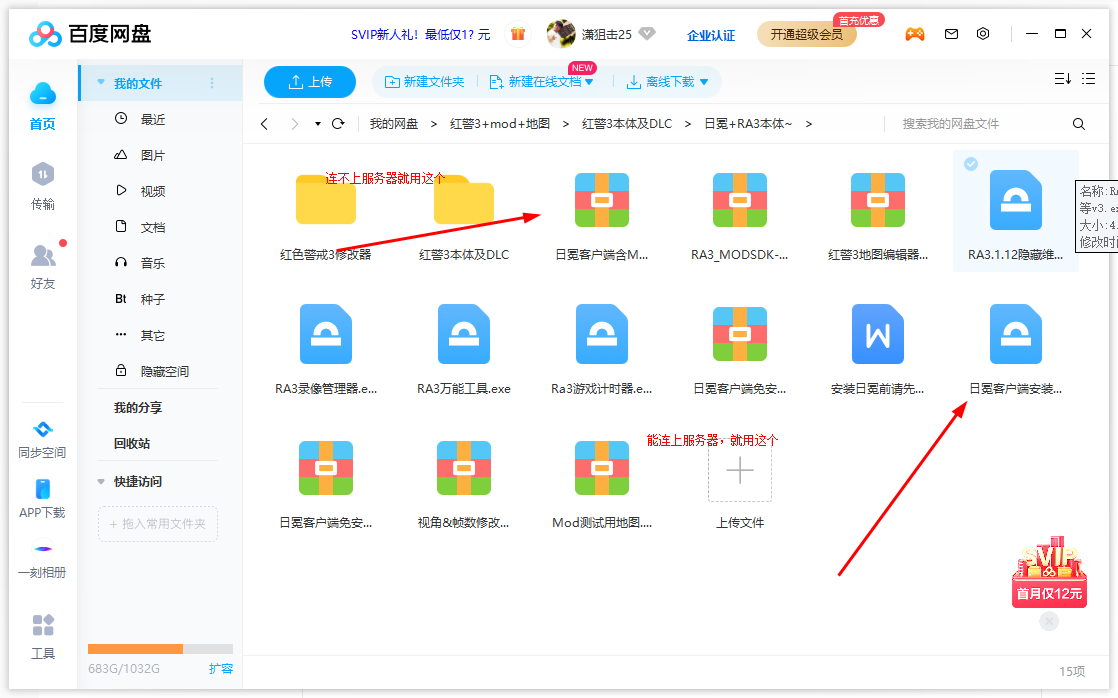
Task: Open 回收站 recycle bin
Action: pos(132,443)
